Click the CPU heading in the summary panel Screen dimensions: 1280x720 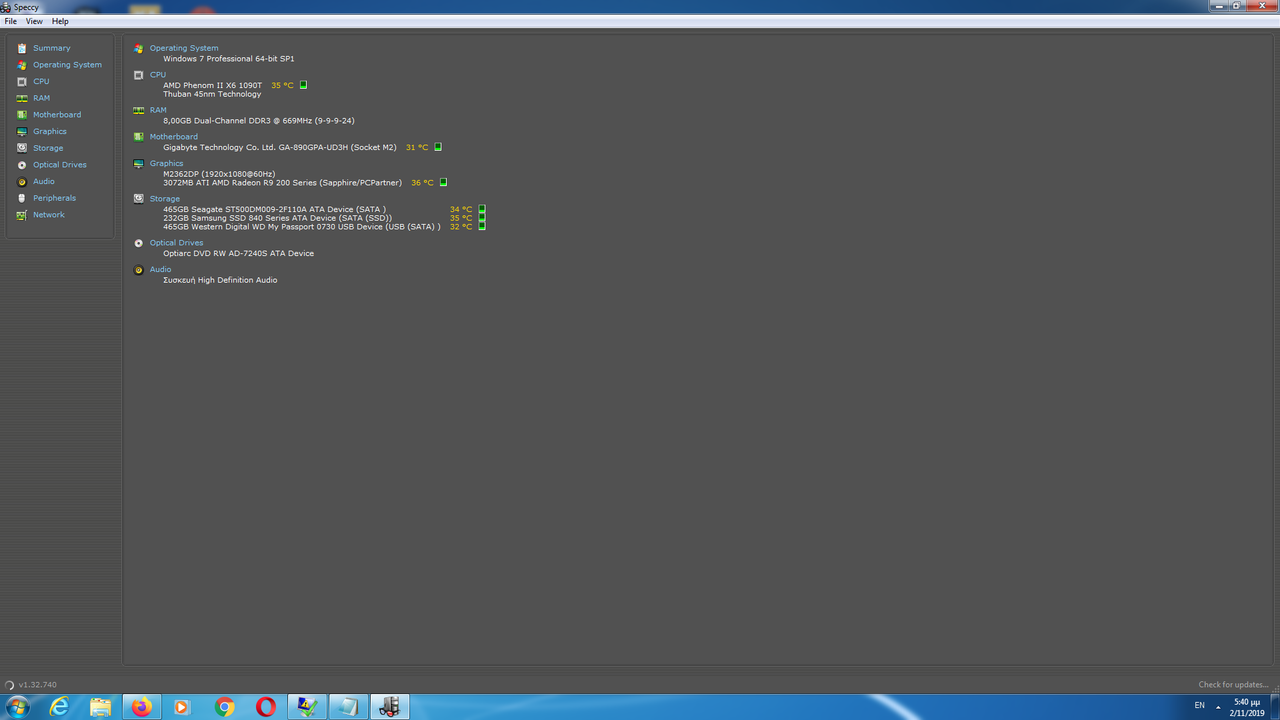(x=158, y=75)
